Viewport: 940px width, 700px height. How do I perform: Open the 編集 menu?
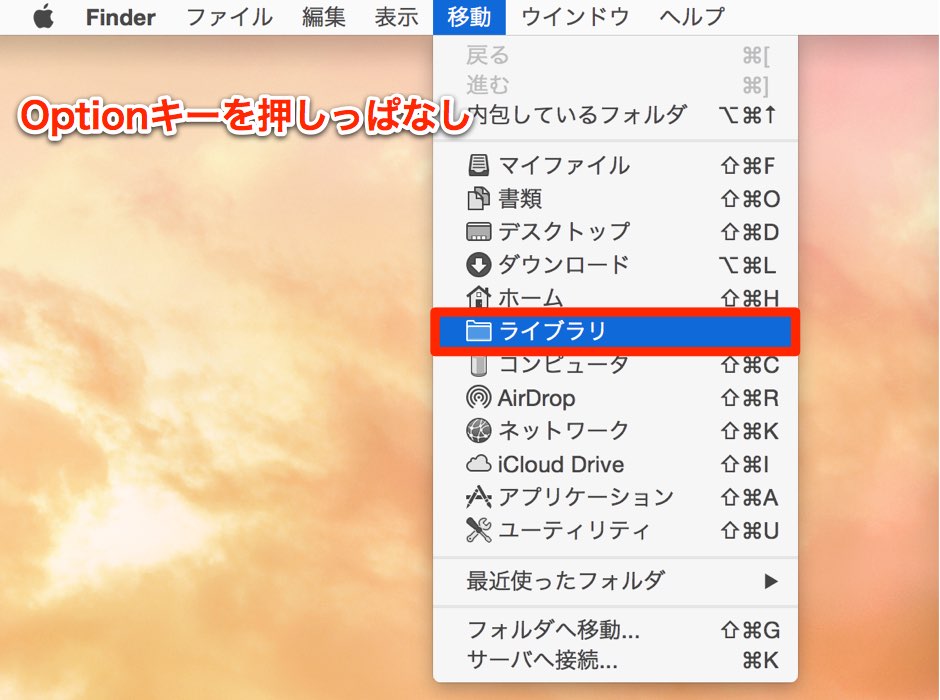pos(324,17)
